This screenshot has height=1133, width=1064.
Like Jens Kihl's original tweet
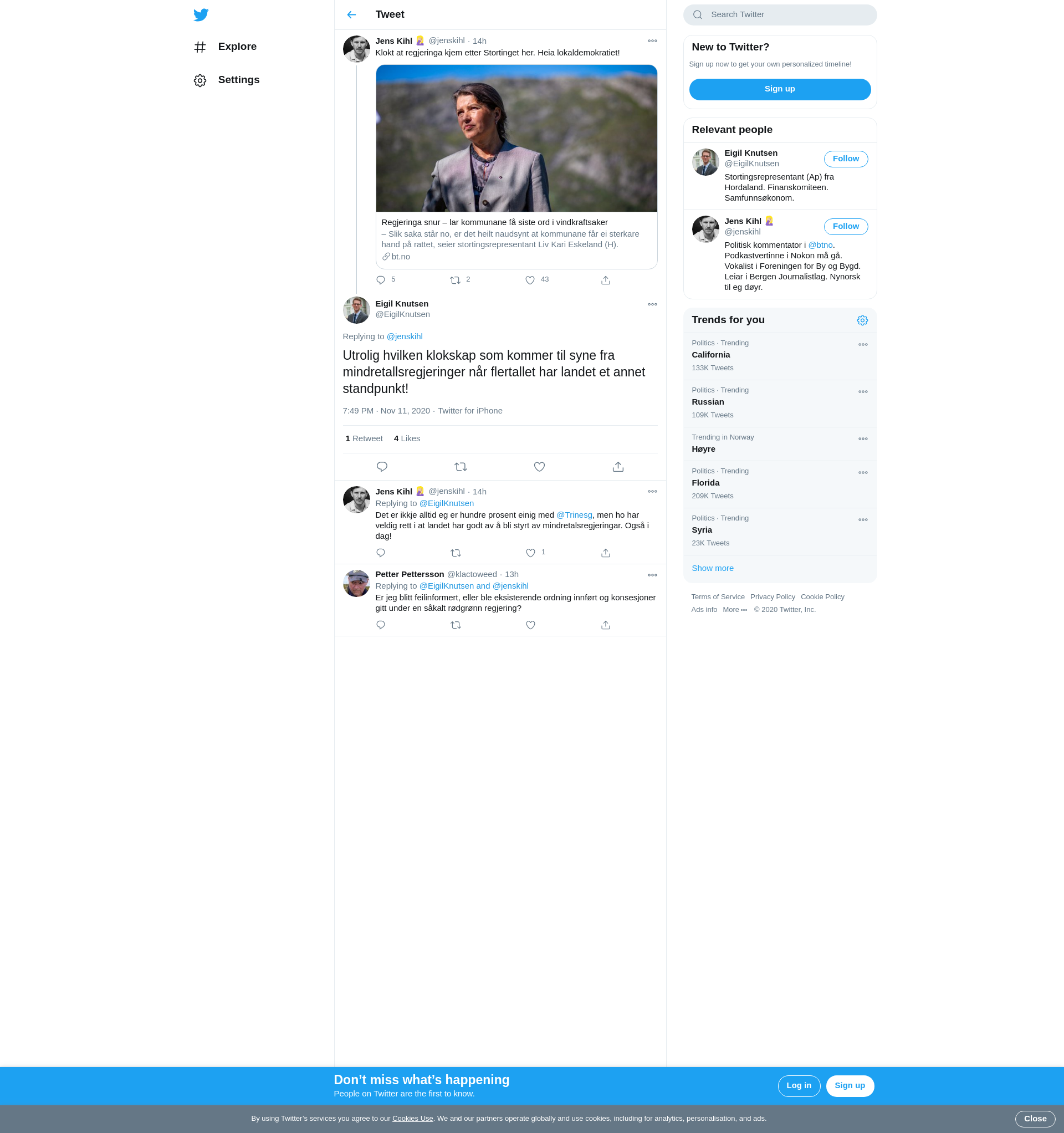tap(530, 280)
